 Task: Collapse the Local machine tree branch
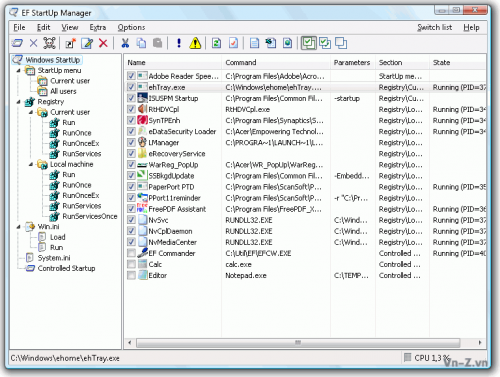pyautogui.click(x=31, y=164)
